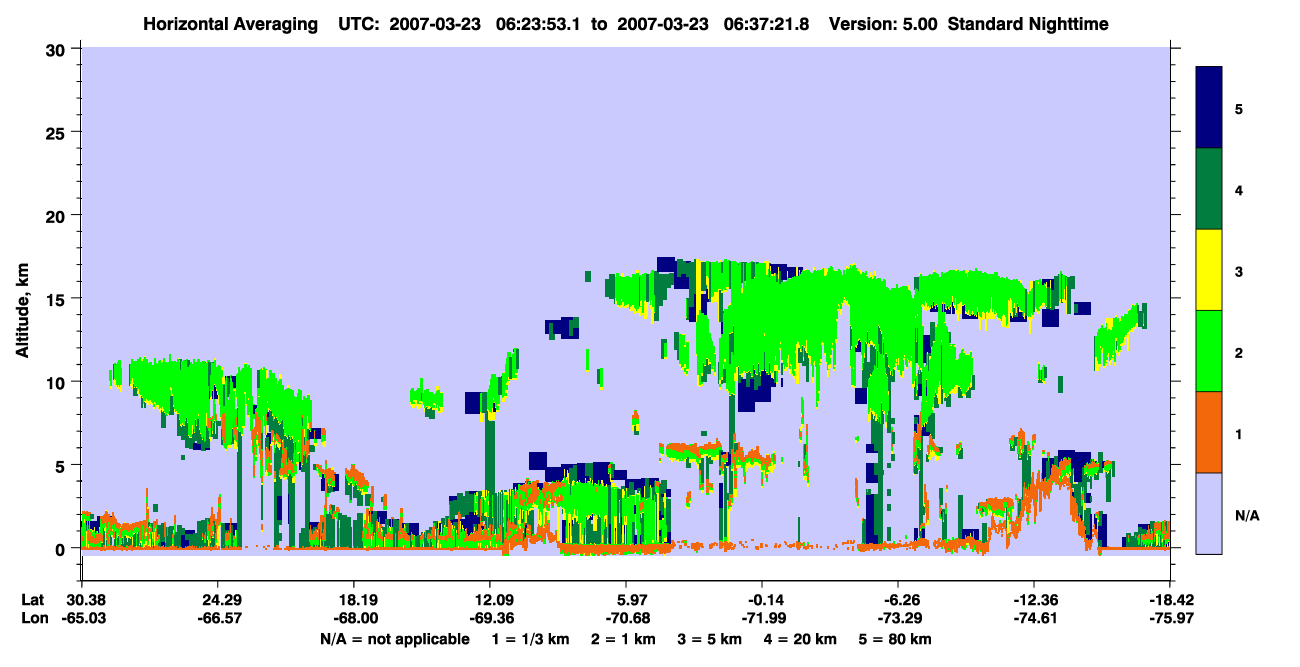Click the colorbar label 'N/A'
The height and width of the screenshot is (667, 1300).
point(1246,515)
